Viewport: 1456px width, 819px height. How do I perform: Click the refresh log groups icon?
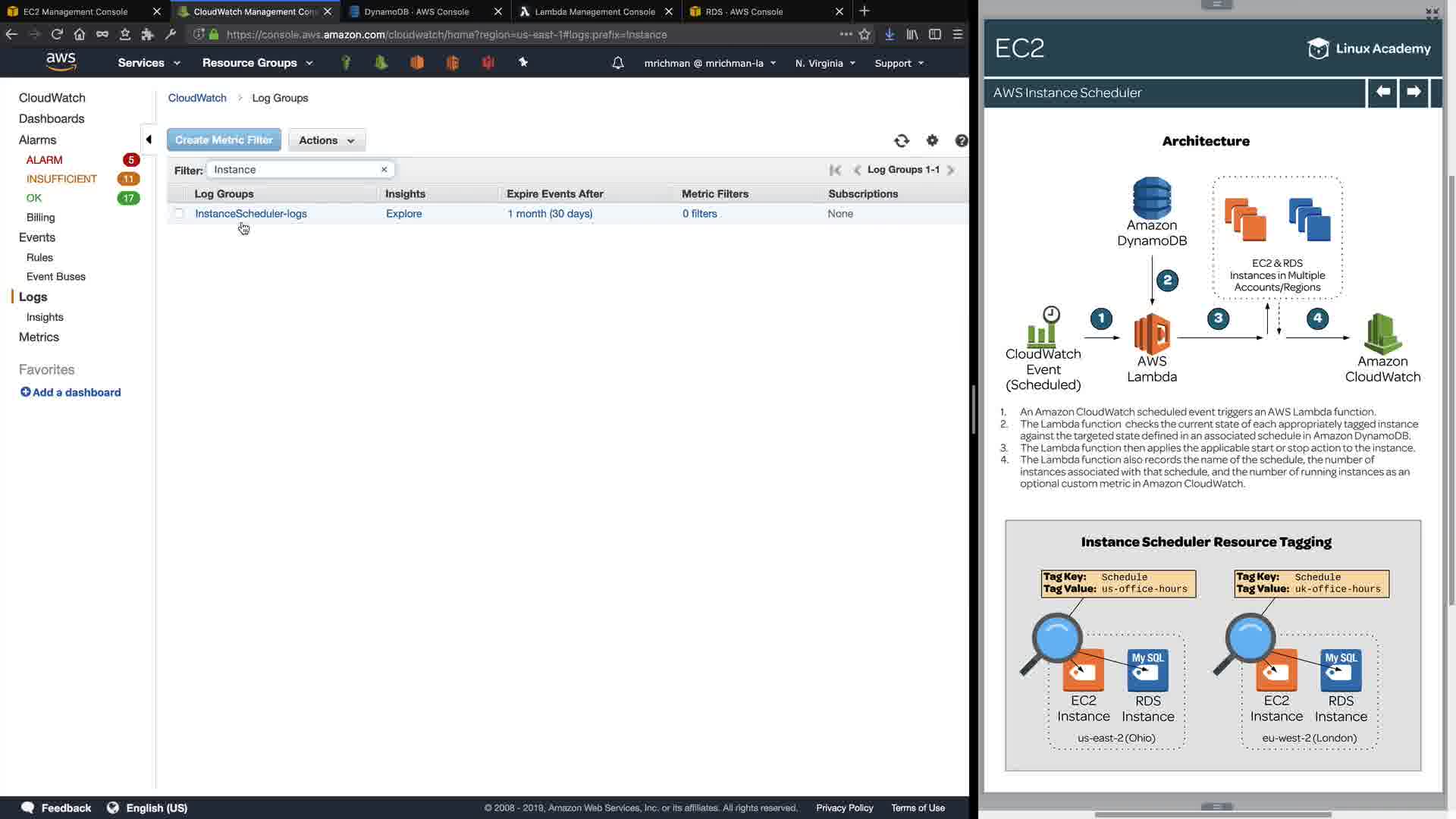pyautogui.click(x=902, y=140)
